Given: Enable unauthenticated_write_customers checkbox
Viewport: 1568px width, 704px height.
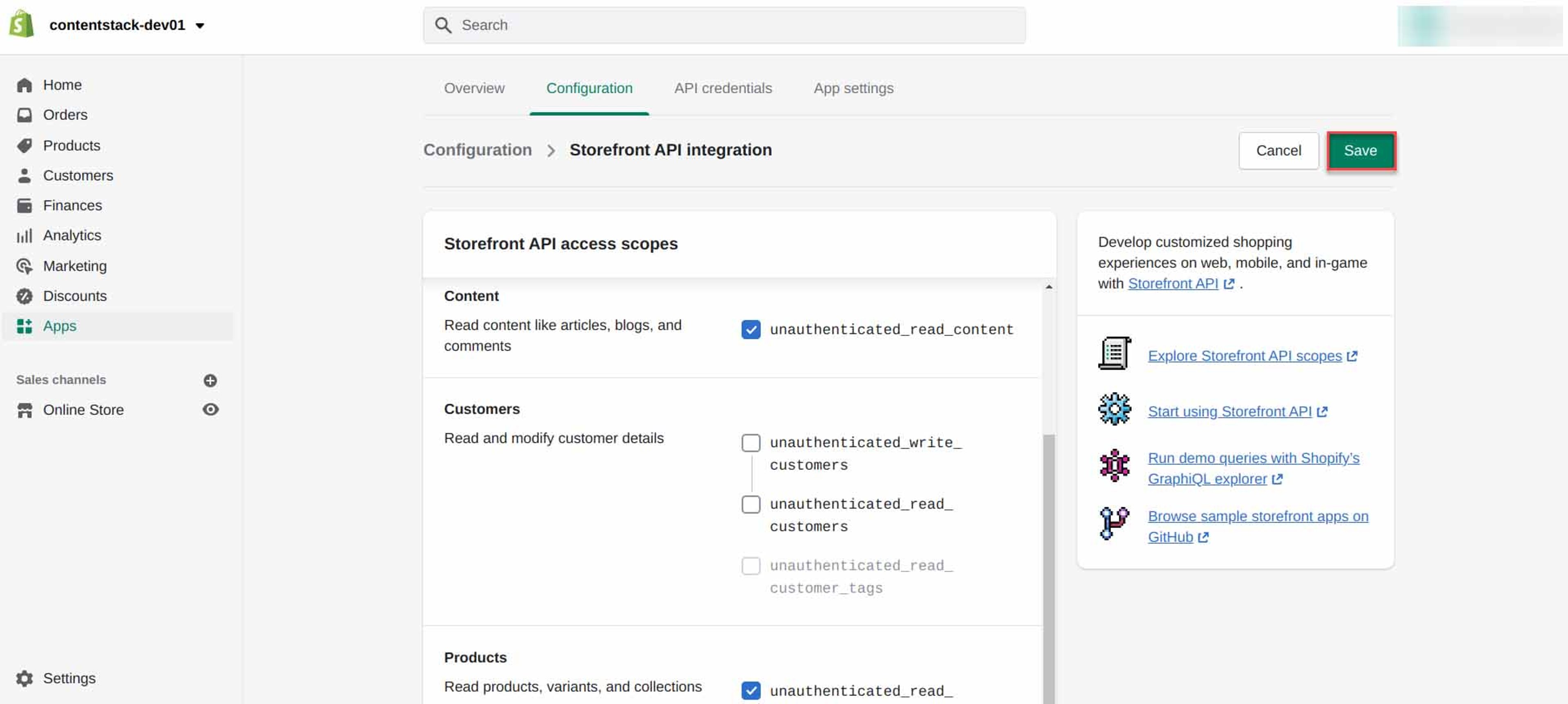Looking at the screenshot, I should [751, 442].
